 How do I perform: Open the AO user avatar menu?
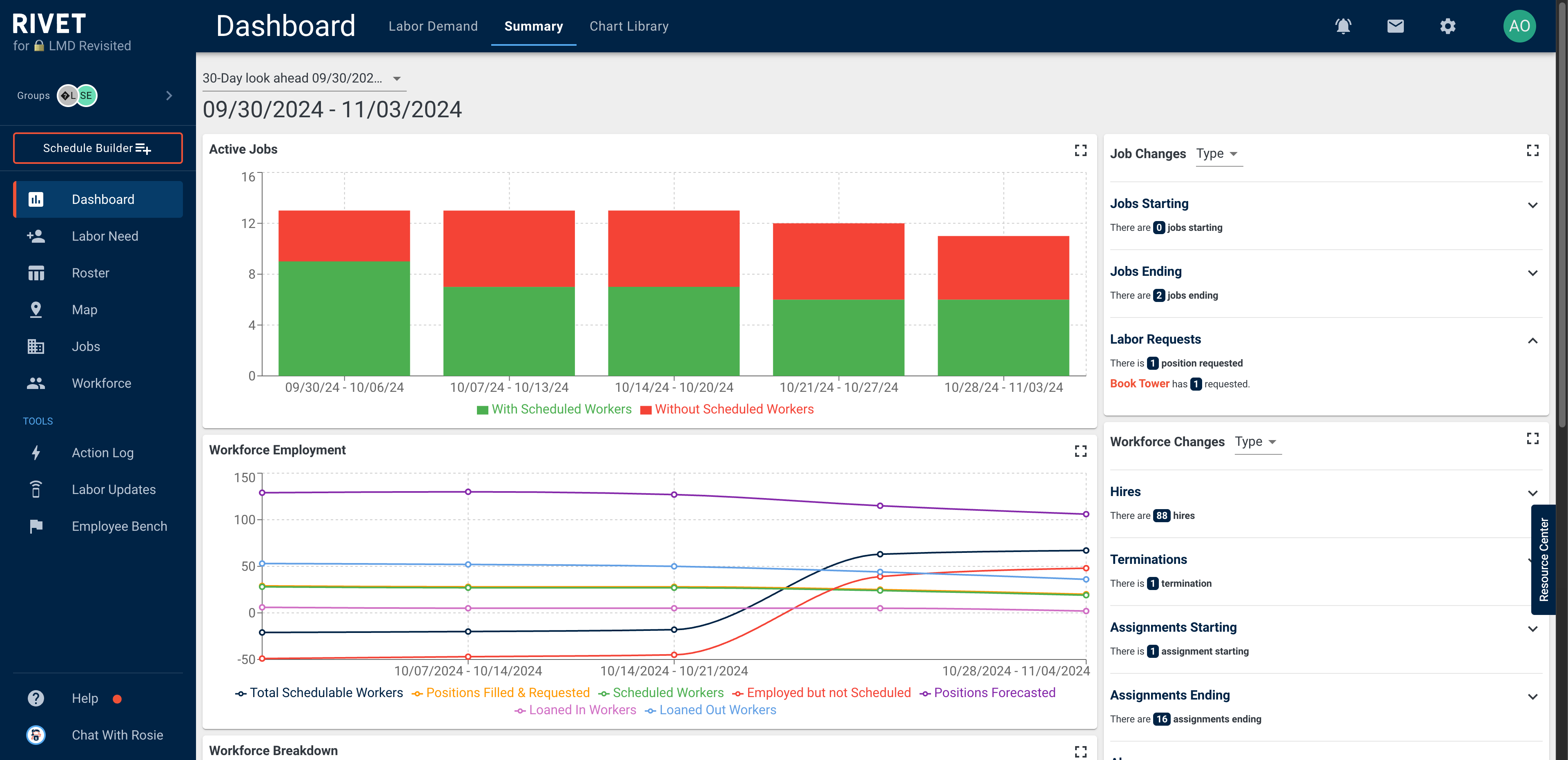pos(1519,26)
